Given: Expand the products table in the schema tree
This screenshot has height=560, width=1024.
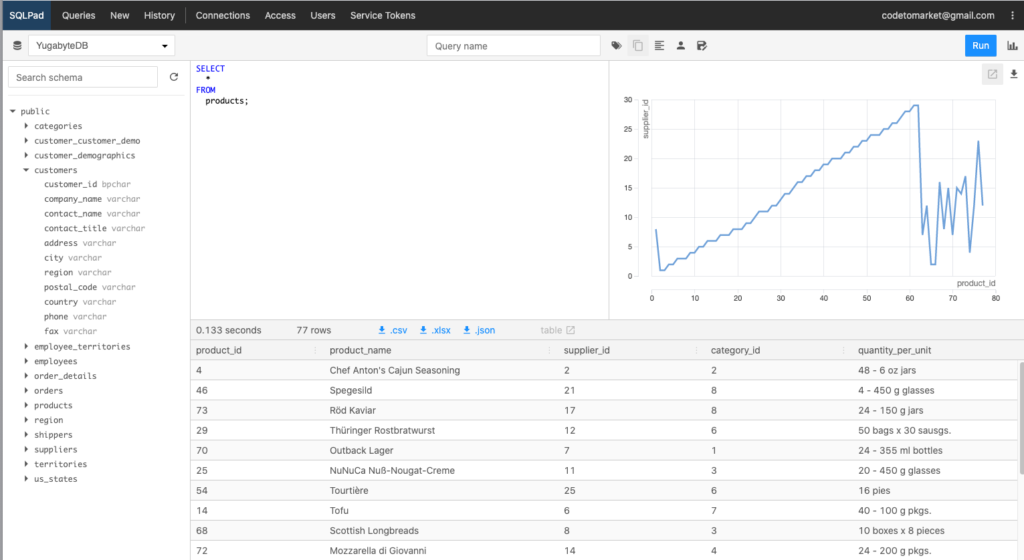Looking at the screenshot, I should tap(27, 405).
